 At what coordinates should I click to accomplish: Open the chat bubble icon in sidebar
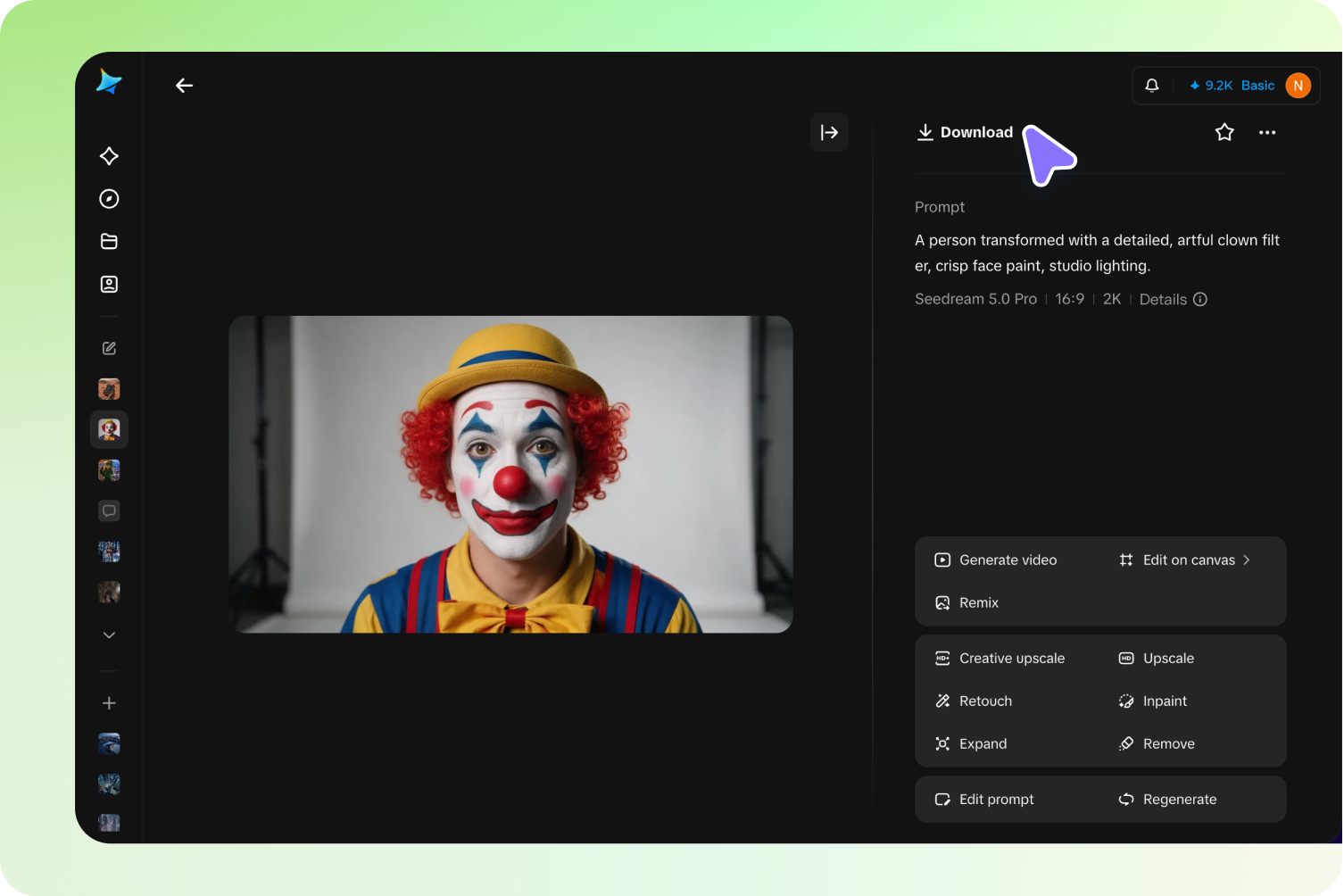109,511
